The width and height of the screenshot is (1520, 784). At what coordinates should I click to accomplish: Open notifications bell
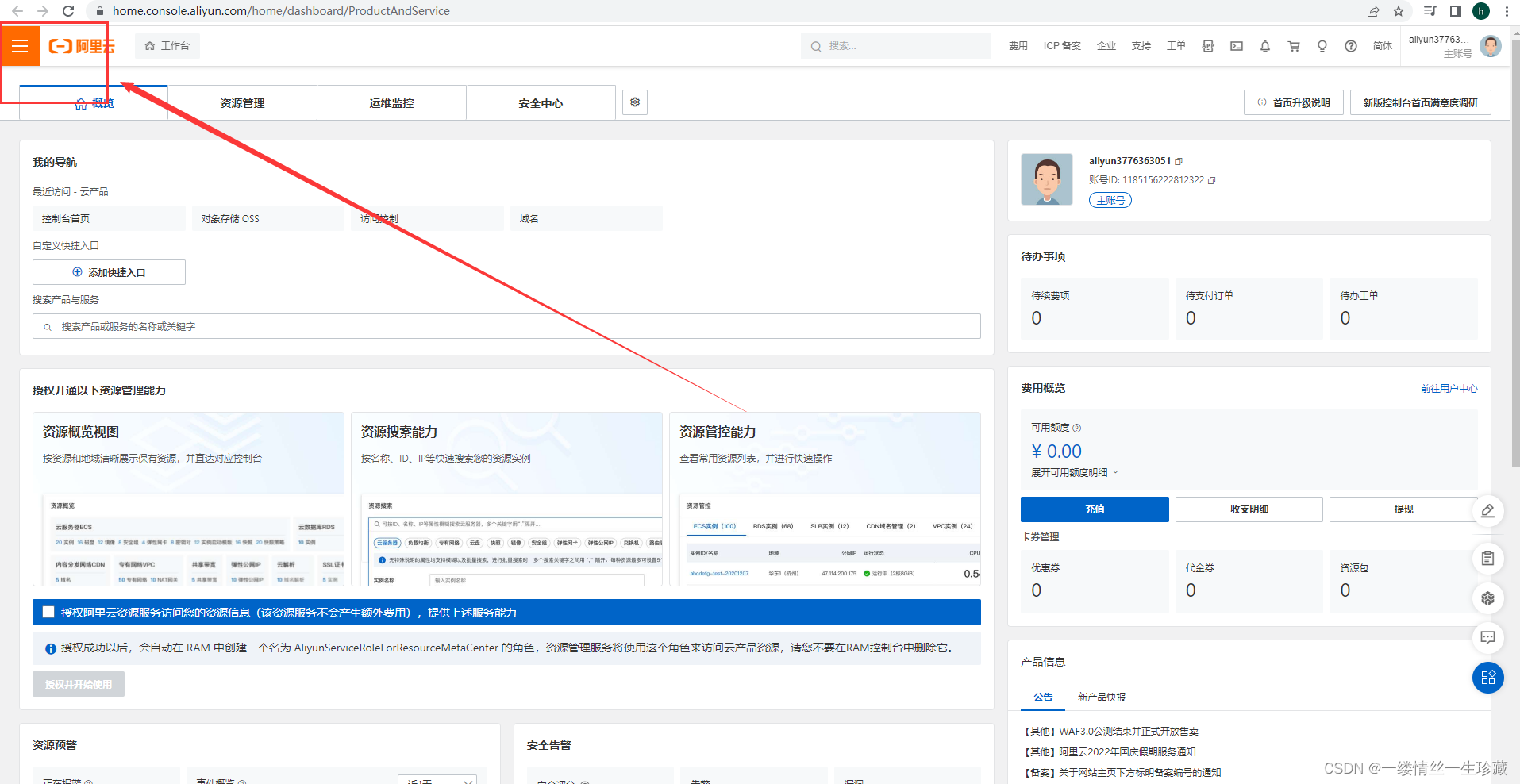(x=1265, y=46)
